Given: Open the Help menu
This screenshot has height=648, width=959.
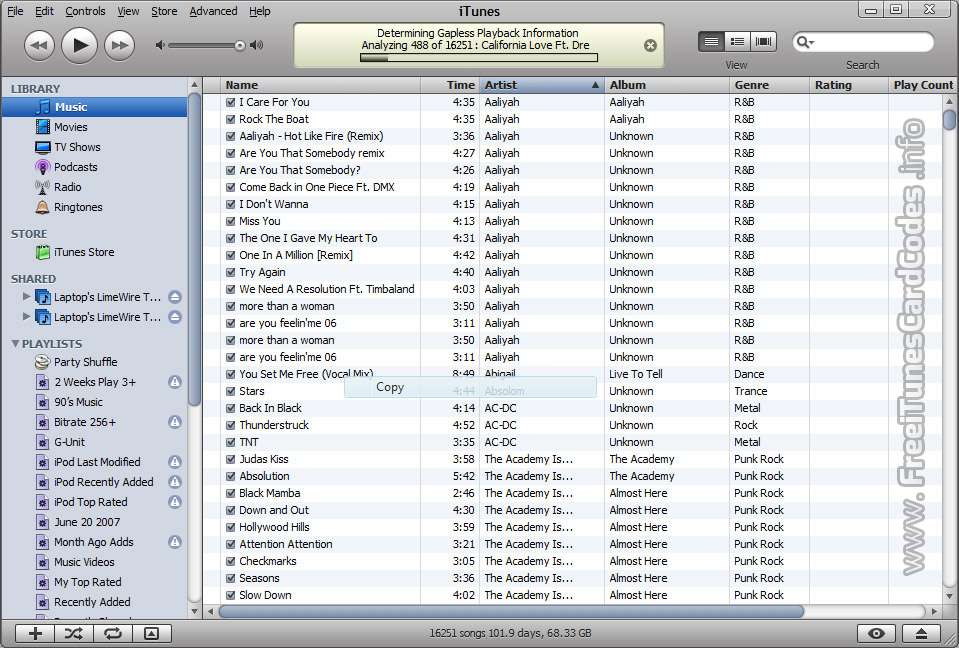Looking at the screenshot, I should click(x=259, y=11).
